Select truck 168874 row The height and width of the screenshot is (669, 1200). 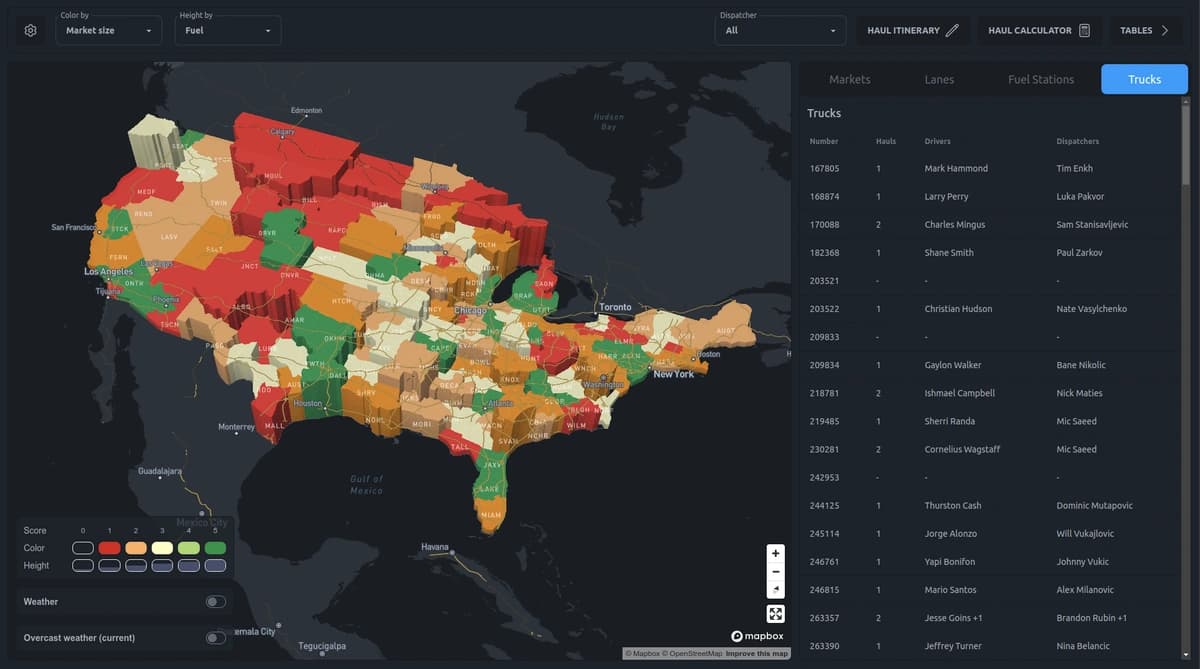pyautogui.click(x=990, y=197)
